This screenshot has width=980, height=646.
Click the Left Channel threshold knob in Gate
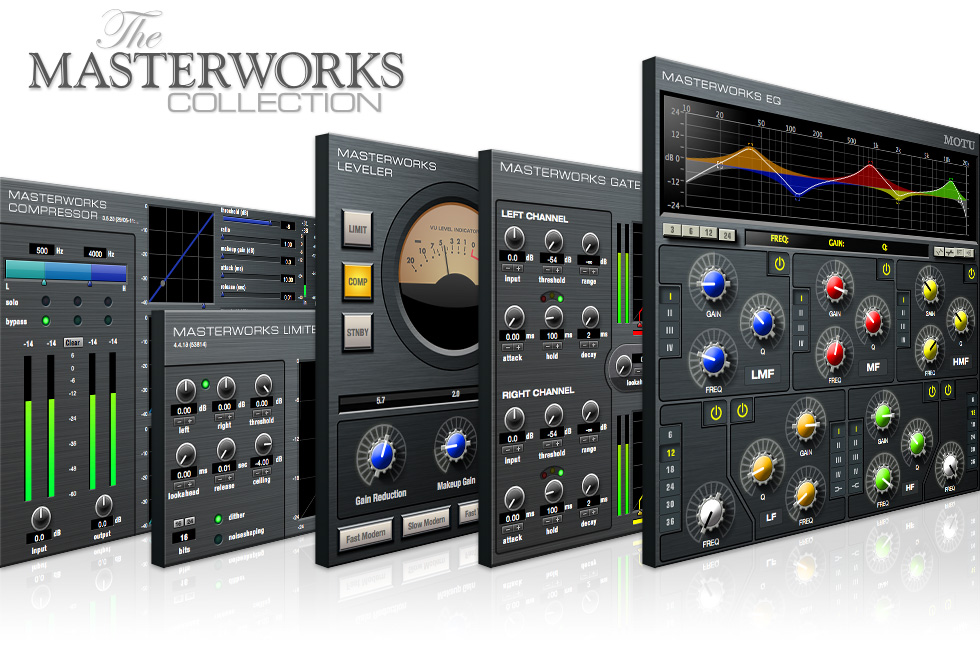(x=552, y=241)
